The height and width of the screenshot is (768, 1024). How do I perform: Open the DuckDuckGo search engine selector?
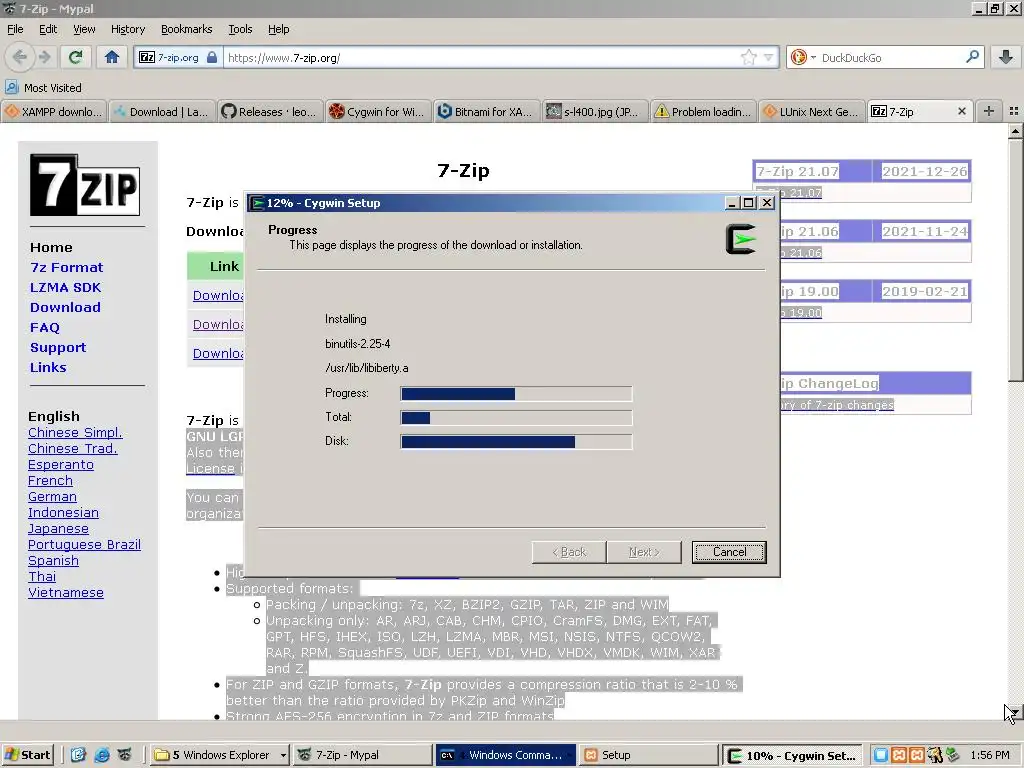[803, 57]
